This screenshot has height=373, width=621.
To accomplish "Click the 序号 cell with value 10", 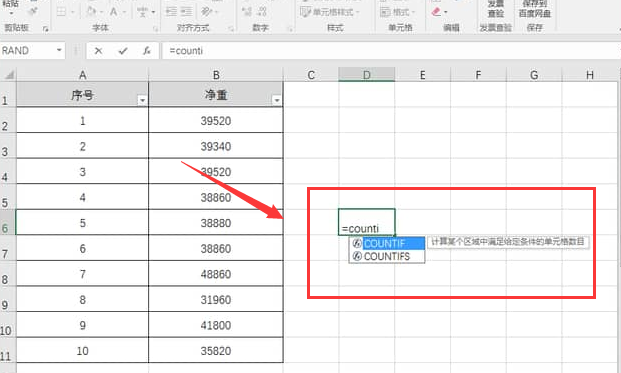I will coord(82,350).
